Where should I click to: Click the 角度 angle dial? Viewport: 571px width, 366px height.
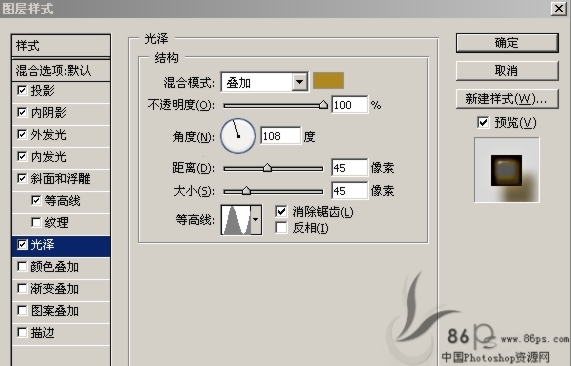point(238,136)
